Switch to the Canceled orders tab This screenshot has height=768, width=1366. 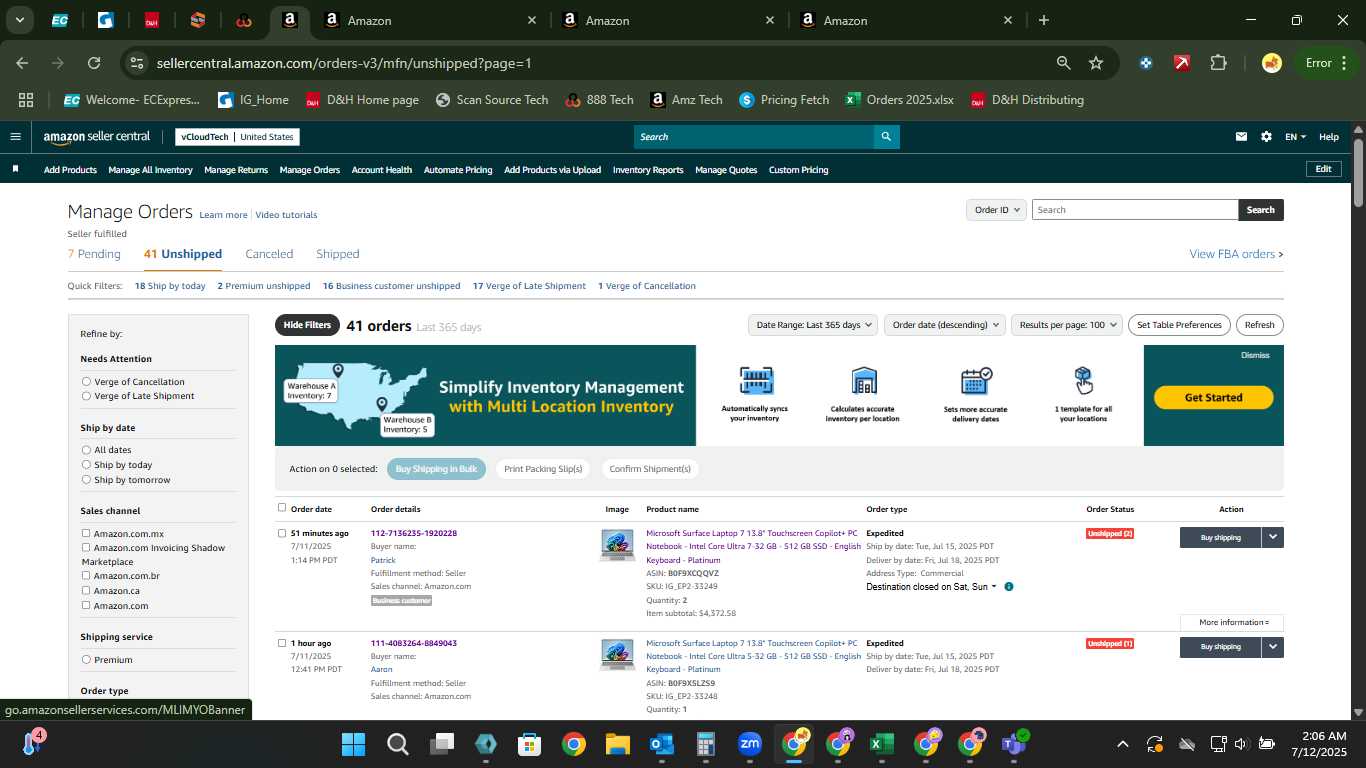tap(269, 254)
